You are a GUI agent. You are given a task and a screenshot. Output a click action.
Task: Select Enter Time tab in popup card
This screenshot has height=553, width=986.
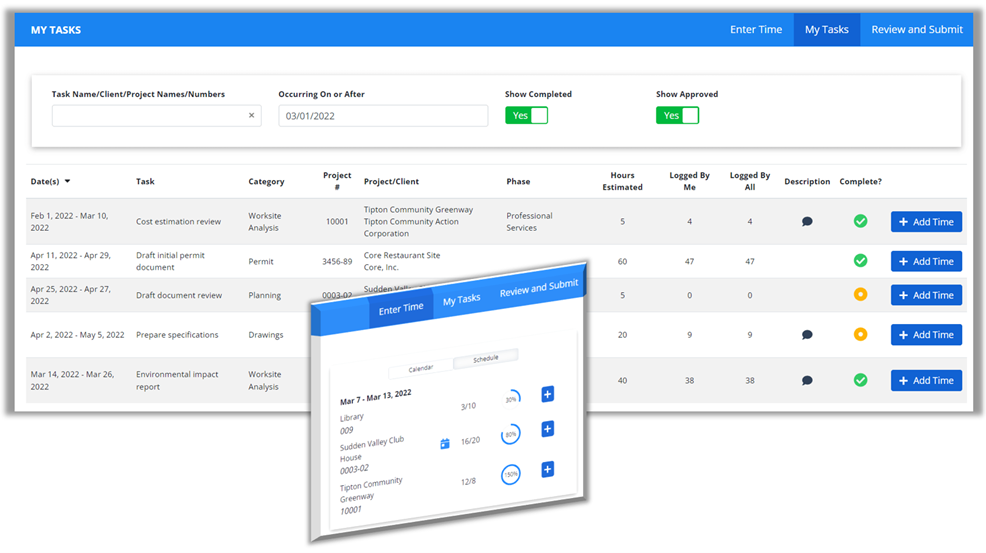[401, 309]
